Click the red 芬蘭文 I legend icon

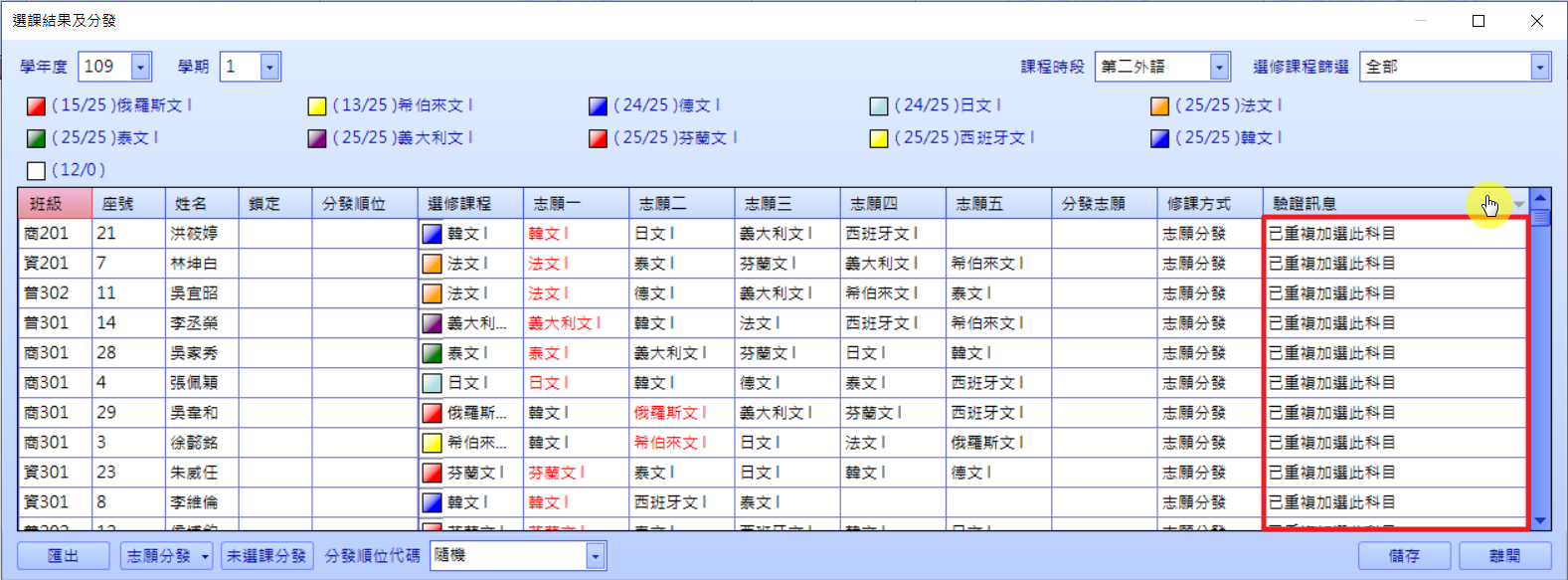[598, 138]
